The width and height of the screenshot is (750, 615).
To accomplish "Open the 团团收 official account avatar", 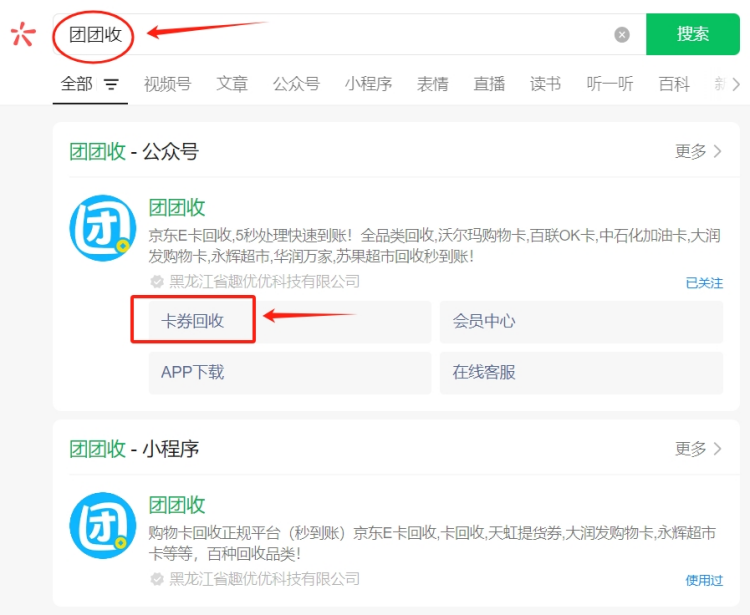I will (102, 228).
